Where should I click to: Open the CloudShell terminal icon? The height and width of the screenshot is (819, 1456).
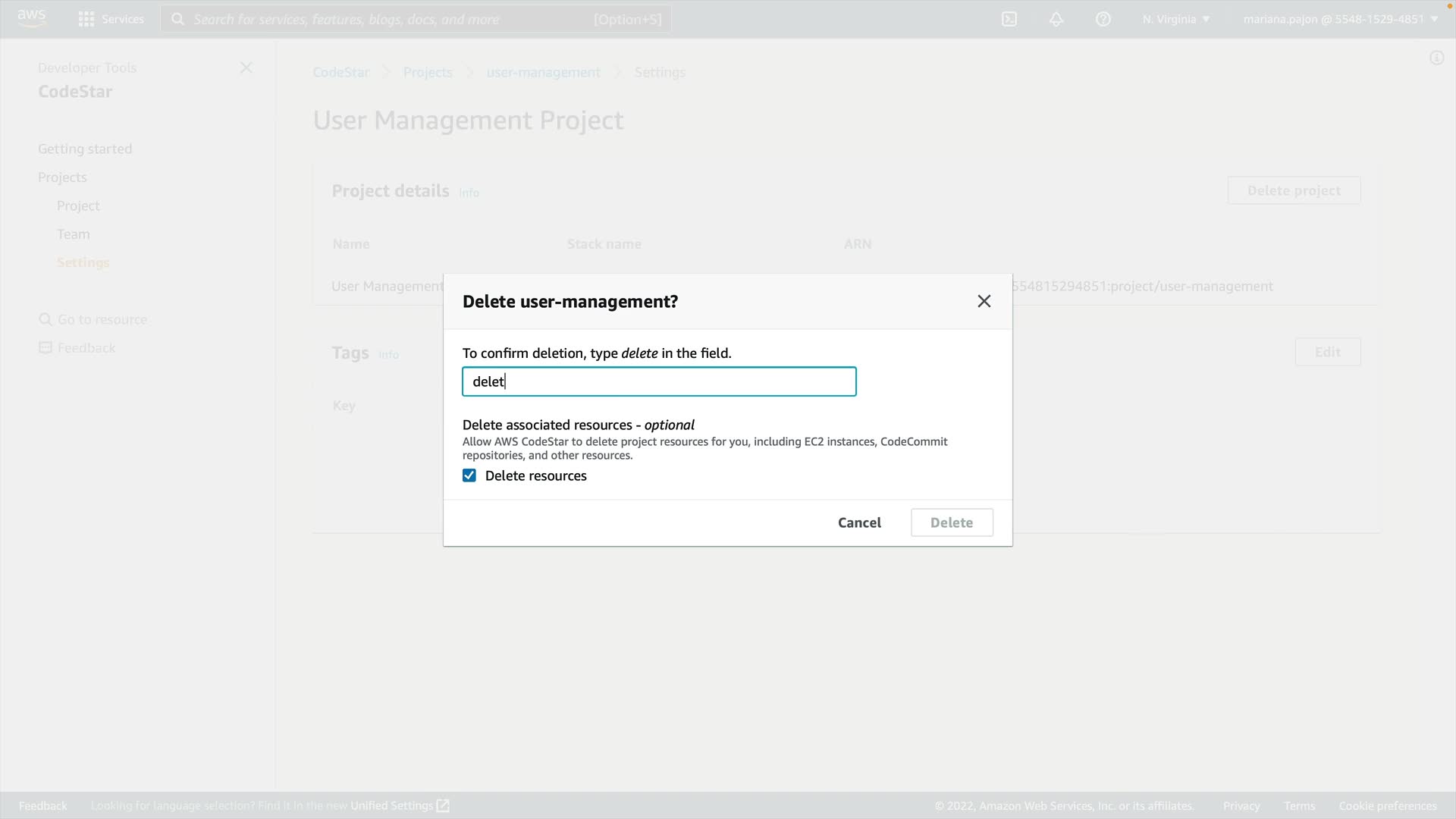point(1009,19)
